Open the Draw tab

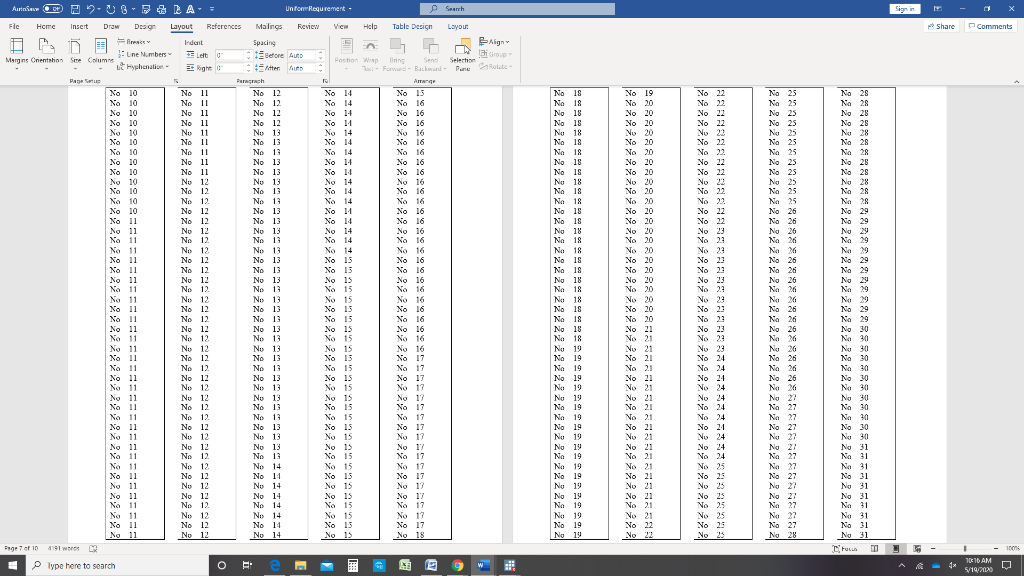(111, 26)
